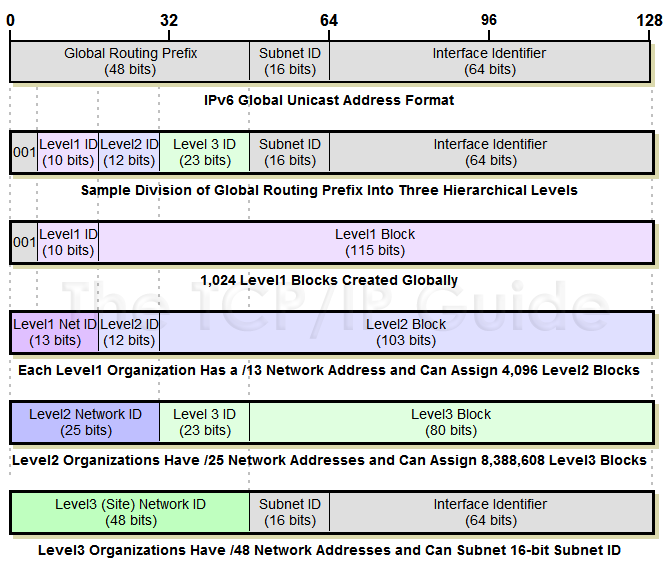Screen dimensions: 669x580
Task: Click the "IPv6 Global Unicast Address Format" caption
Action: click(x=329, y=100)
